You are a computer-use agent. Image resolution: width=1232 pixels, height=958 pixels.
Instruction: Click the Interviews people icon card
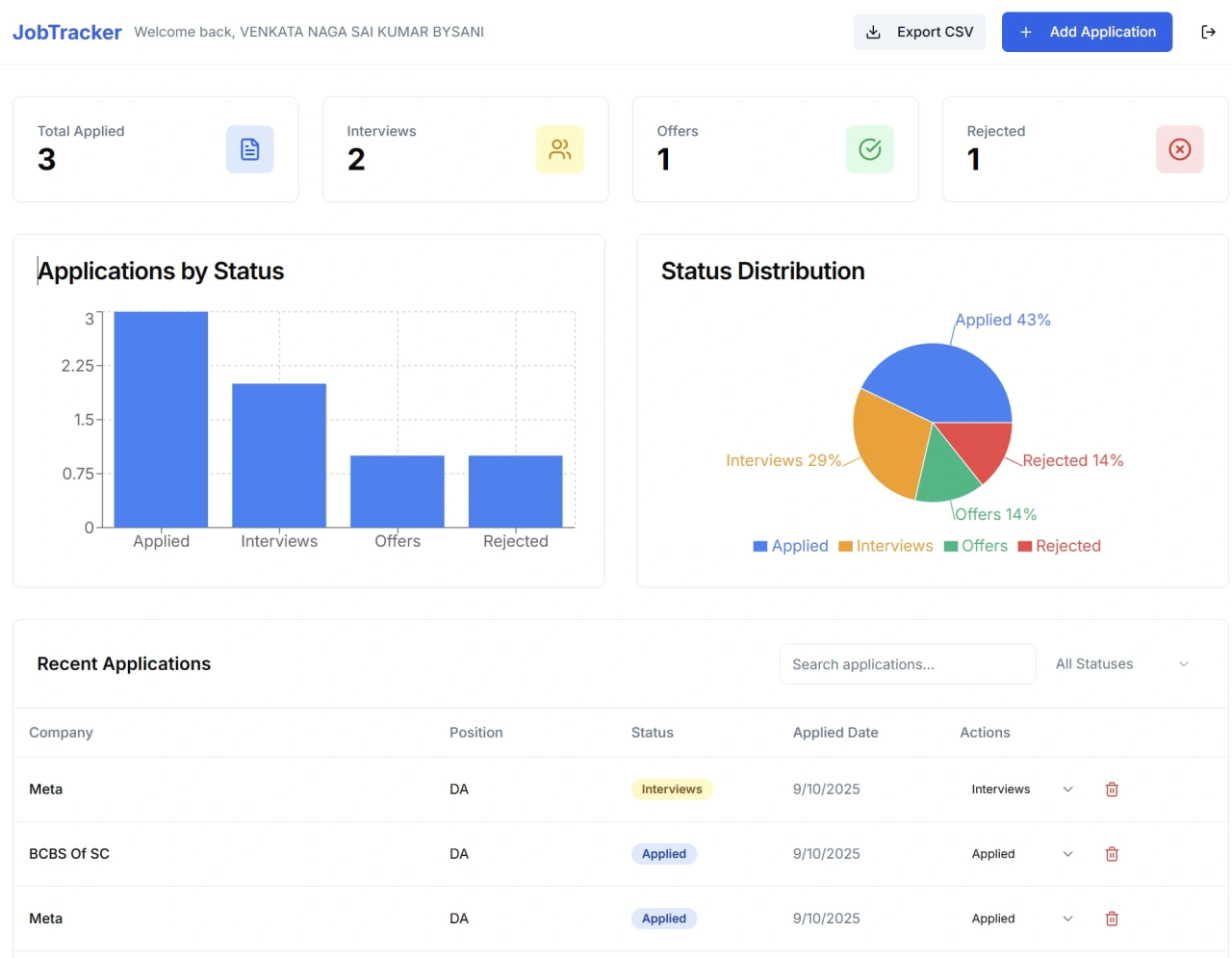click(x=560, y=149)
